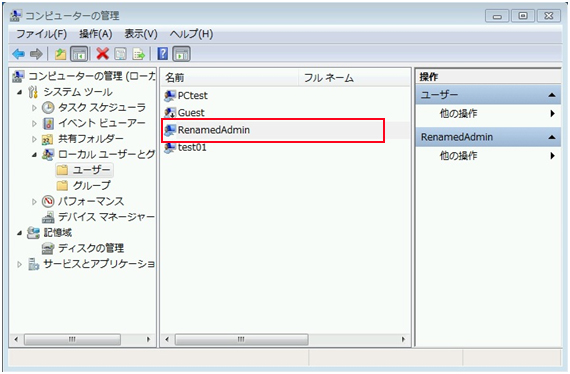Expand the パフォーマンス tree node
The image size is (570, 374).
tap(34, 201)
